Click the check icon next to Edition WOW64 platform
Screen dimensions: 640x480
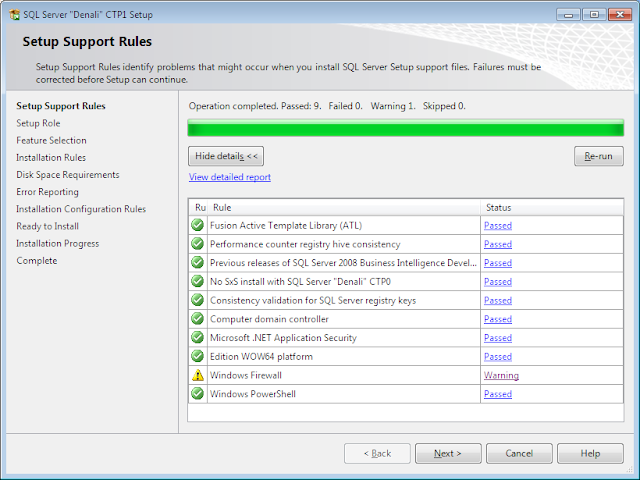198,356
